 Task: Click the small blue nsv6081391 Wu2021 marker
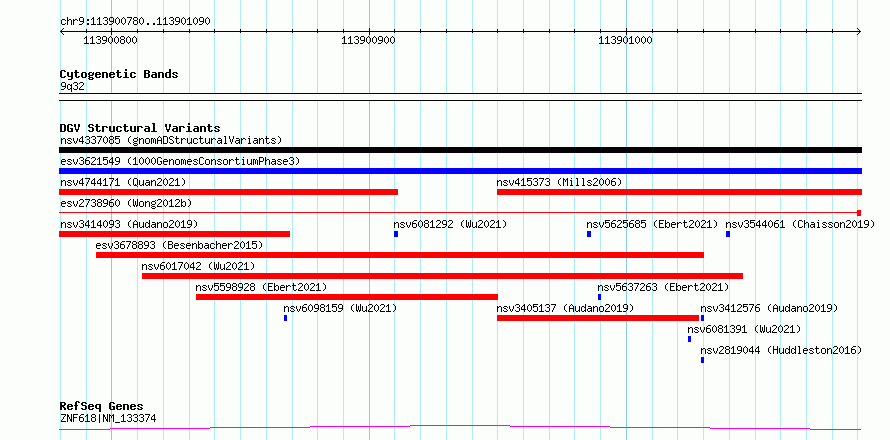click(x=690, y=339)
